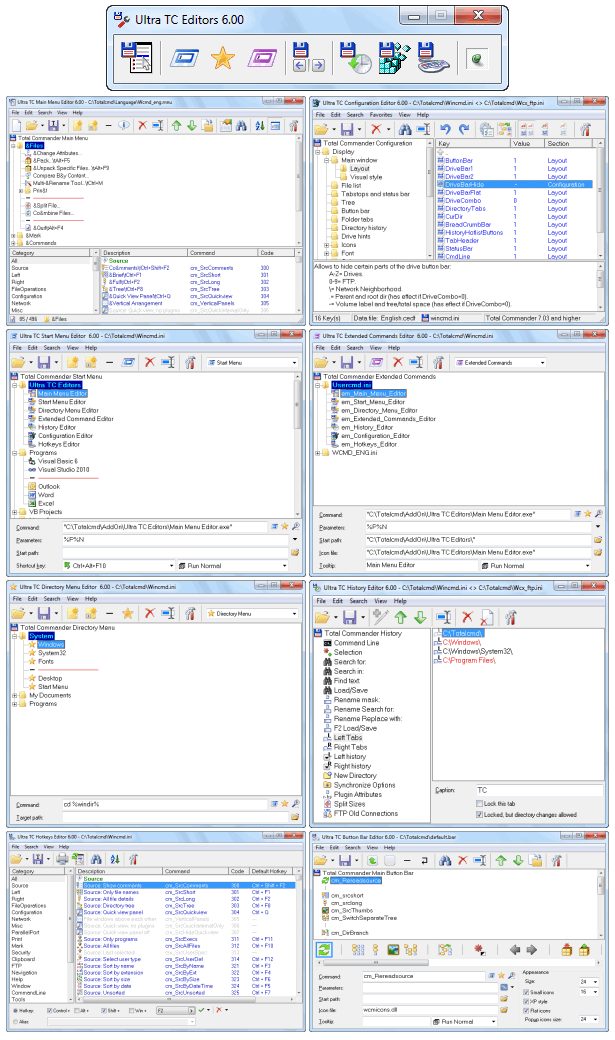Select 'em_History_Editor' in Extended Commands tree
Screen dimensions: 615x1040
coord(367,427)
